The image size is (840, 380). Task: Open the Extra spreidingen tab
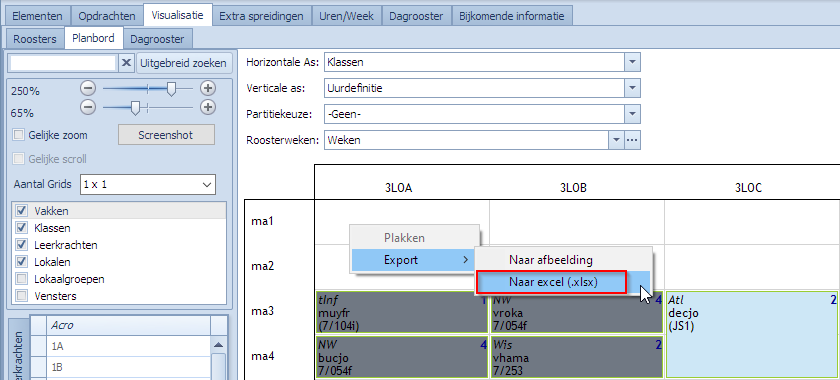coord(261,16)
